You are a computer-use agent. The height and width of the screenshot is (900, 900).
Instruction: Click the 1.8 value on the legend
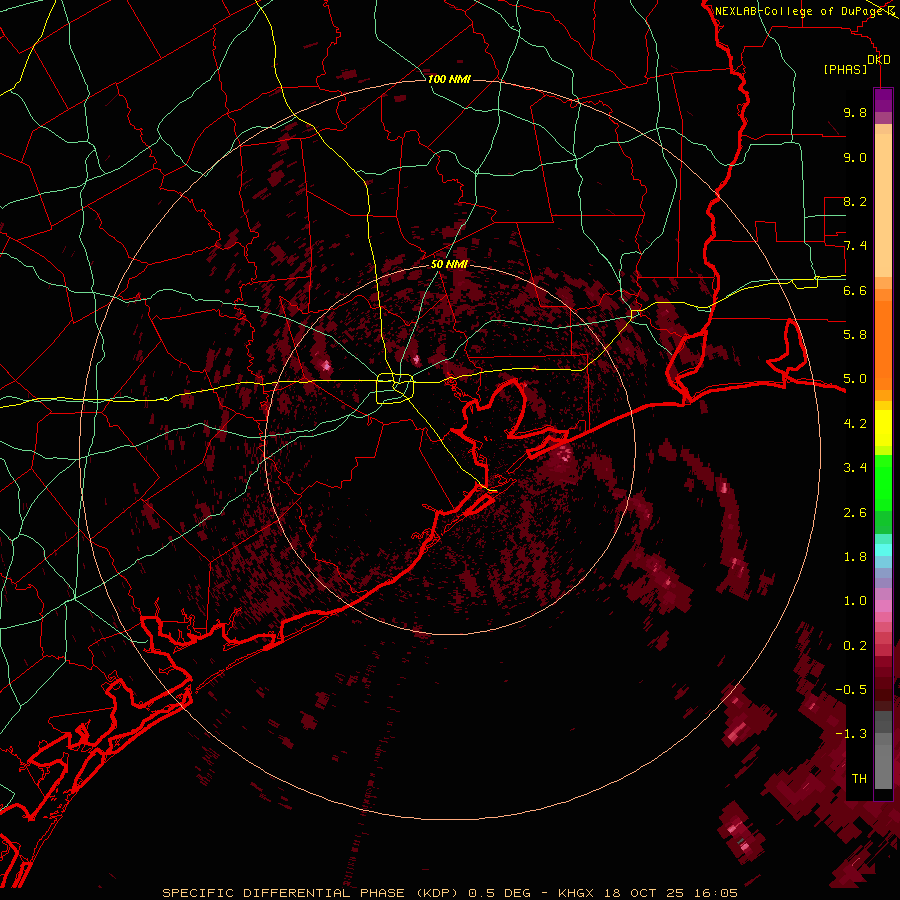click(x=855, y=557)
